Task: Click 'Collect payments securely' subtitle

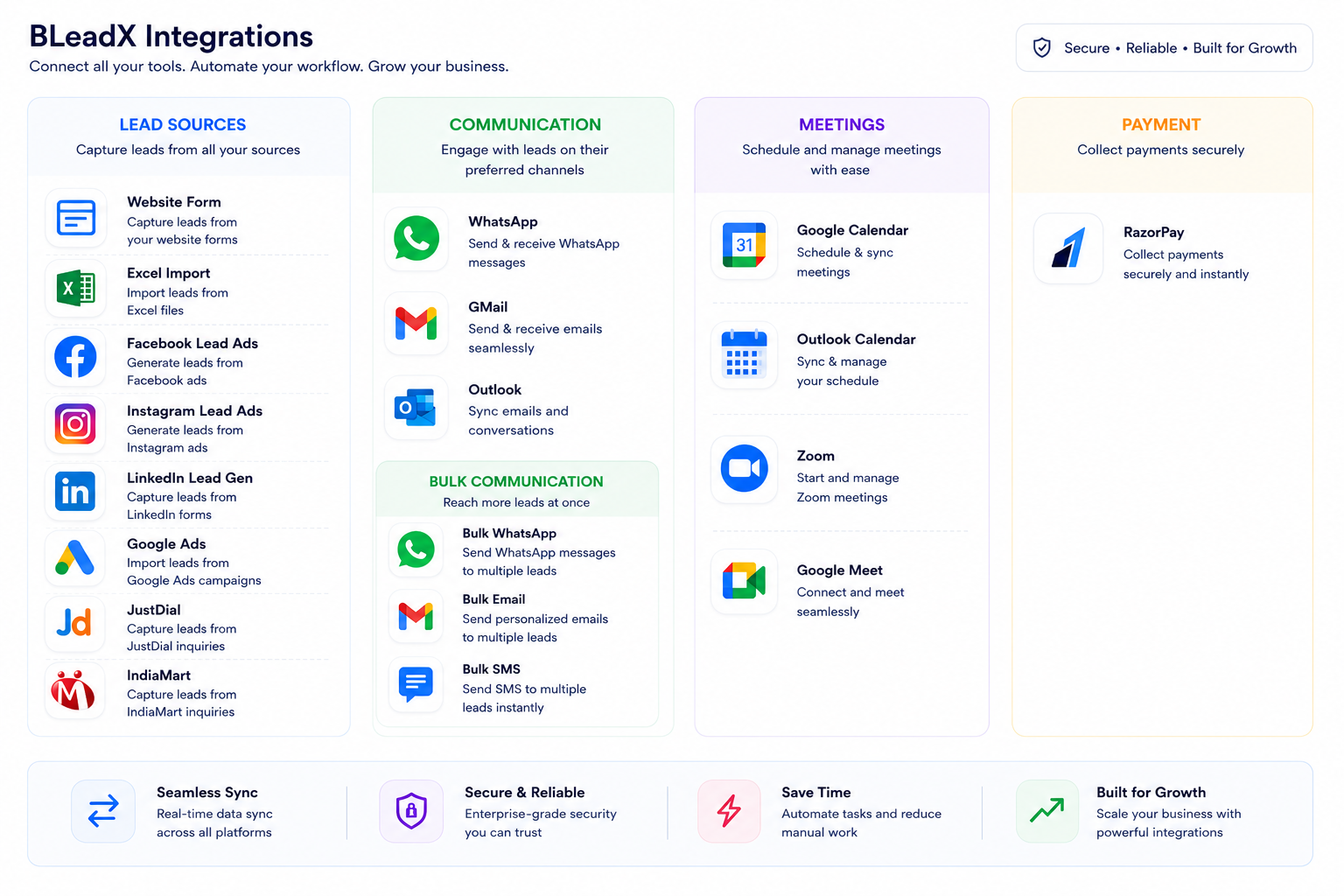Action: pyautogui.click(x=1161, y=150)
